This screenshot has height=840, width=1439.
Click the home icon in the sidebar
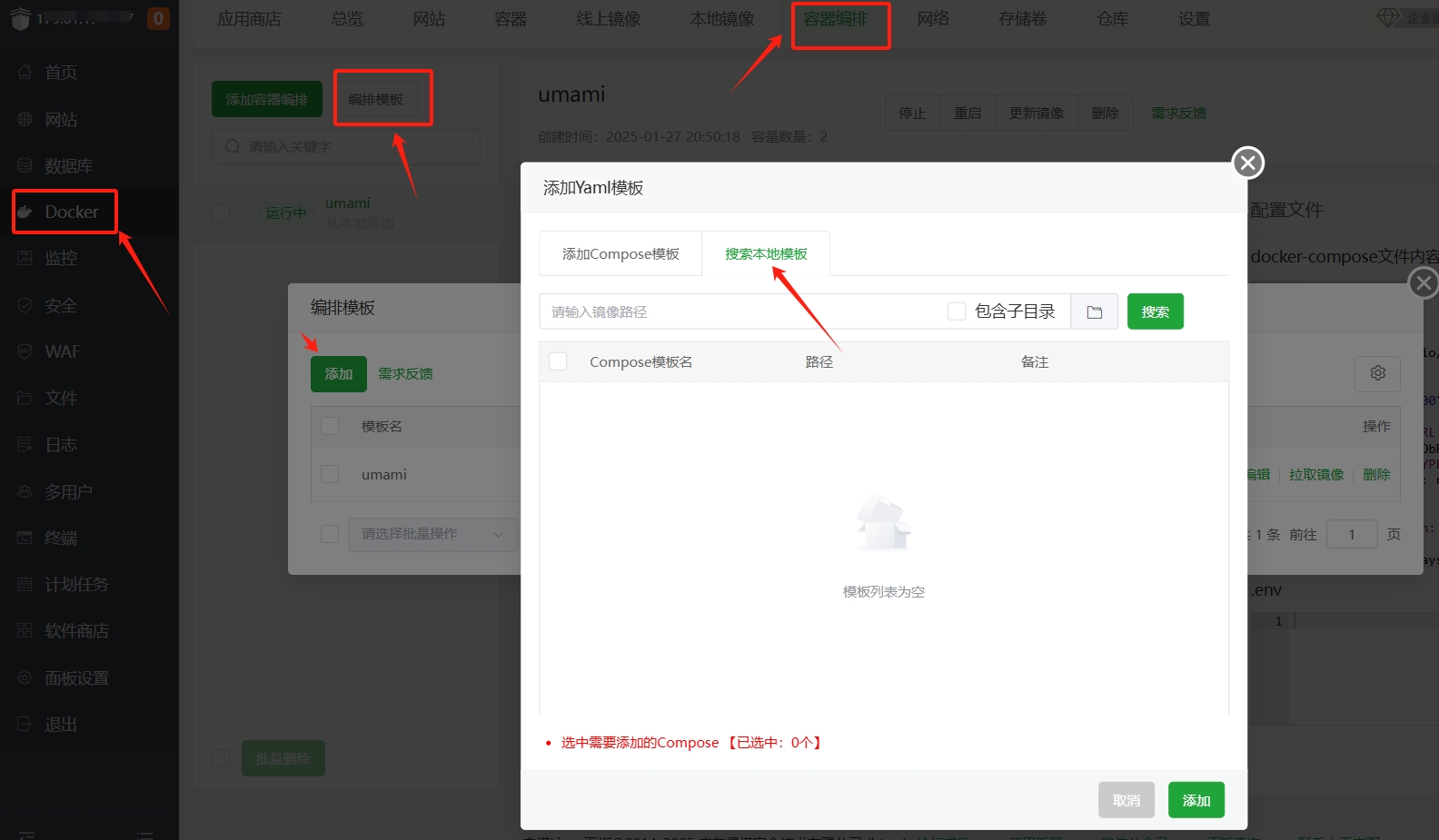[x=25, y=72]
